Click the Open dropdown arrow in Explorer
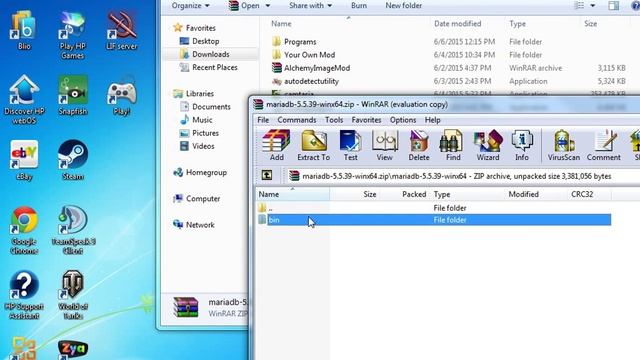Viewport: 640px width, 360px height. pyautogui.click(x=268, y=6)
